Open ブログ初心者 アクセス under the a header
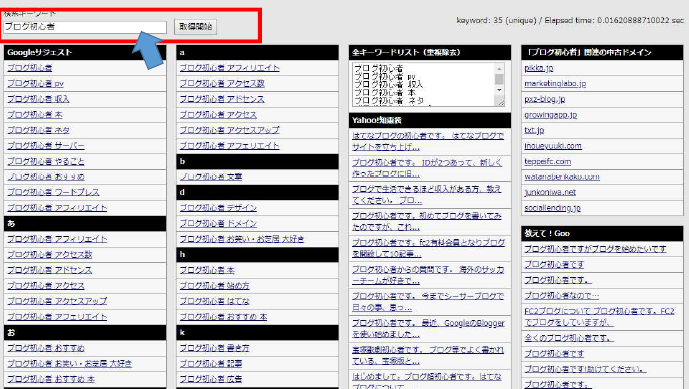This screenshot has width=689, height=389. tap(218, 115)
